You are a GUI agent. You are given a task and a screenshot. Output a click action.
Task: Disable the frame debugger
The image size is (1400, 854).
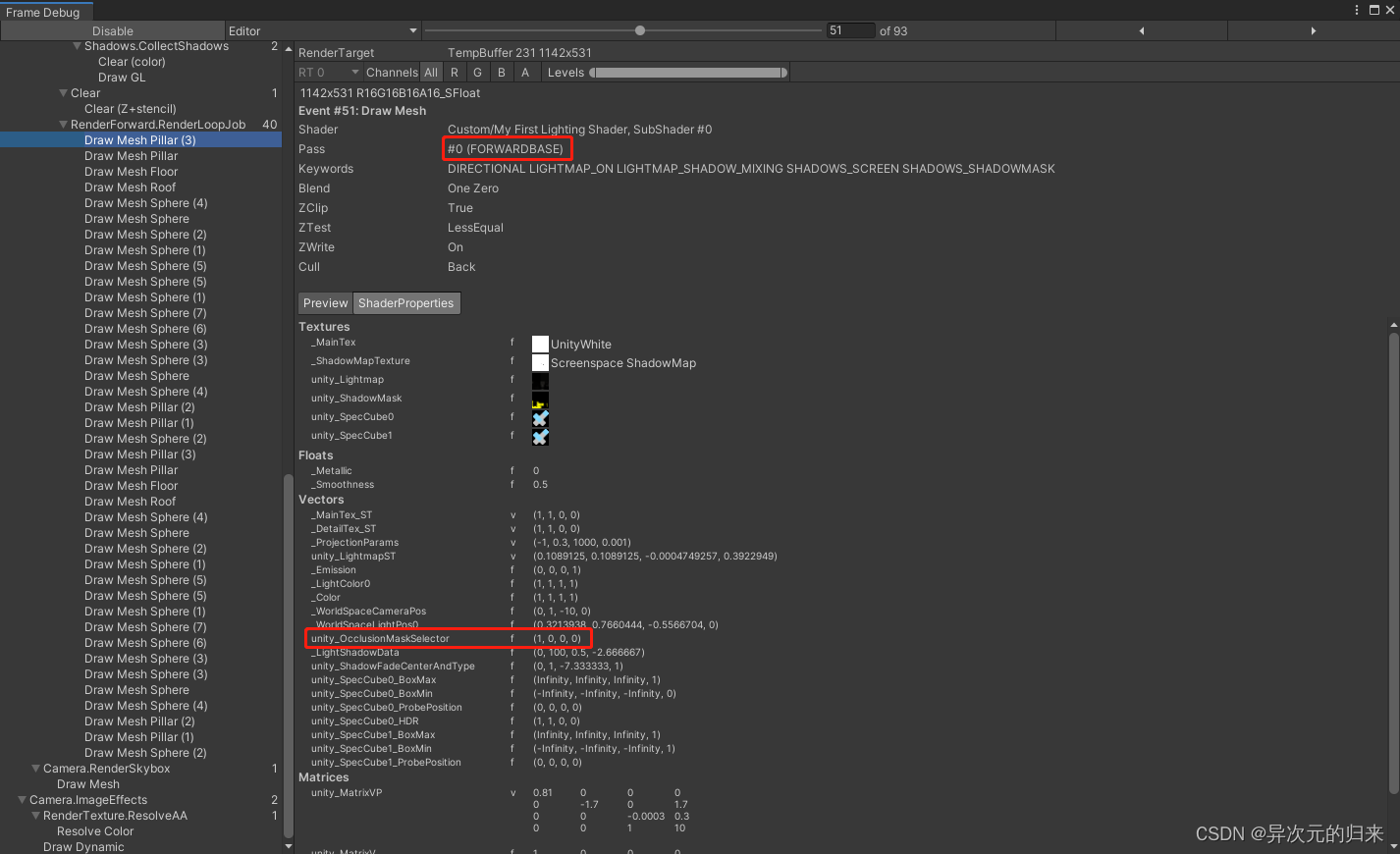tap(112, 30)
